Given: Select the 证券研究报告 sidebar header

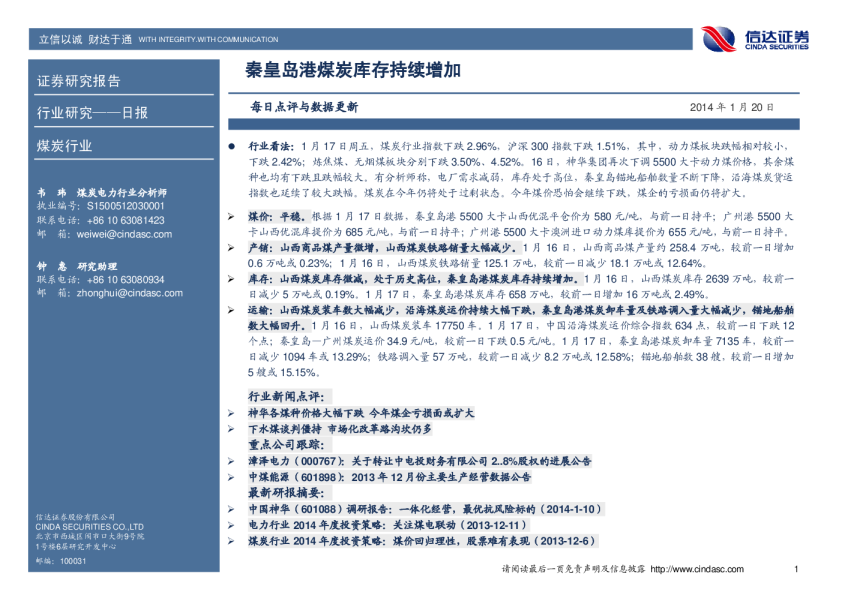Looking at the screenshot, I should [x=78, y=81].
